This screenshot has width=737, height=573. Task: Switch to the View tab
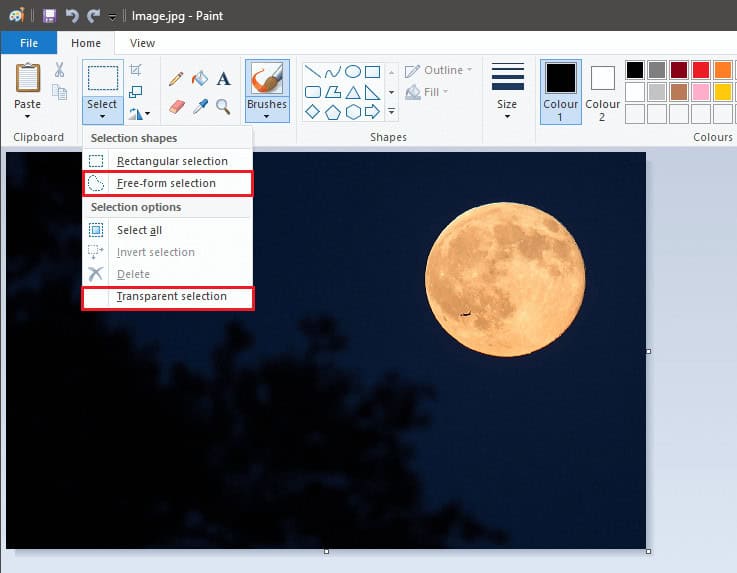point(142,43)
